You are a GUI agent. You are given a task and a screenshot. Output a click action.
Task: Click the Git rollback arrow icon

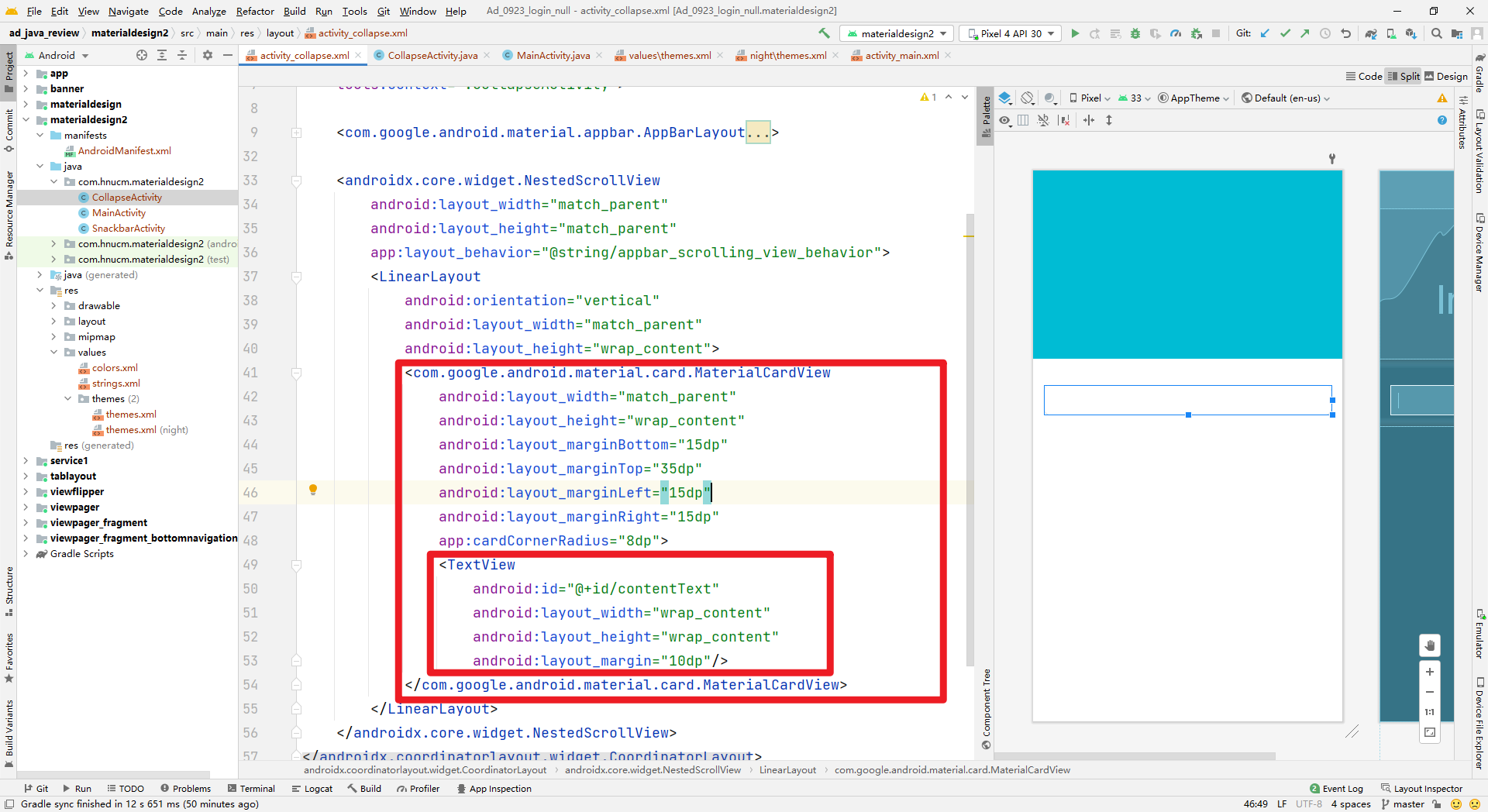[x=1345, y=33]
